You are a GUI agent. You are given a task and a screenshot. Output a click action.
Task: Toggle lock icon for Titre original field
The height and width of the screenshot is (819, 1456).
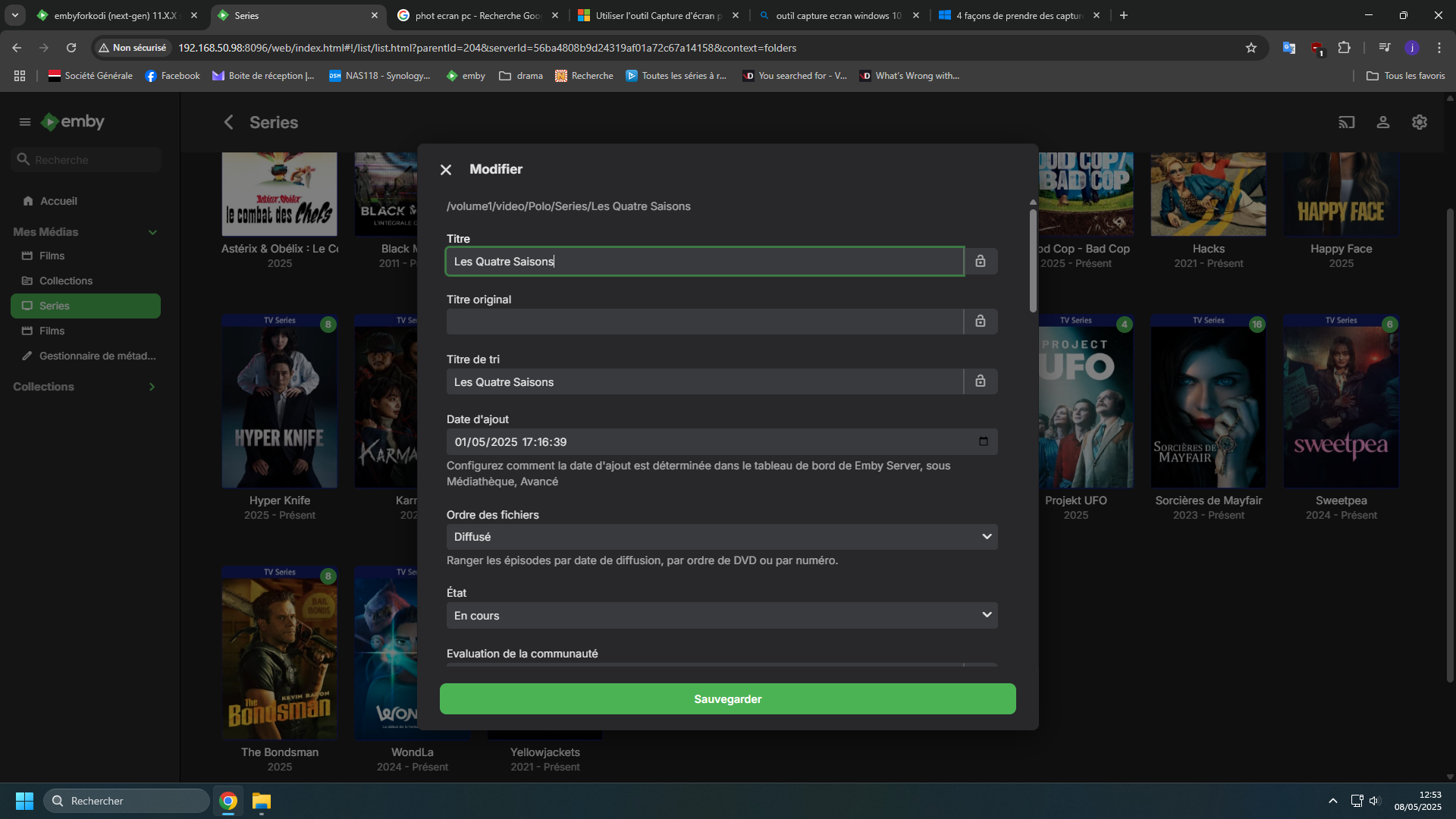coord(981,322)
